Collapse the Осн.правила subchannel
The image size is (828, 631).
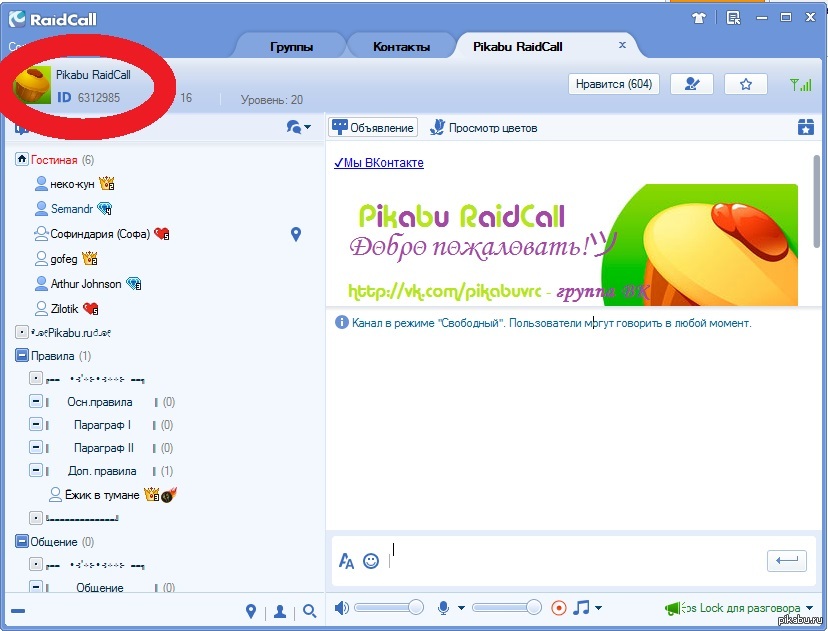click(x=35, y=401)
